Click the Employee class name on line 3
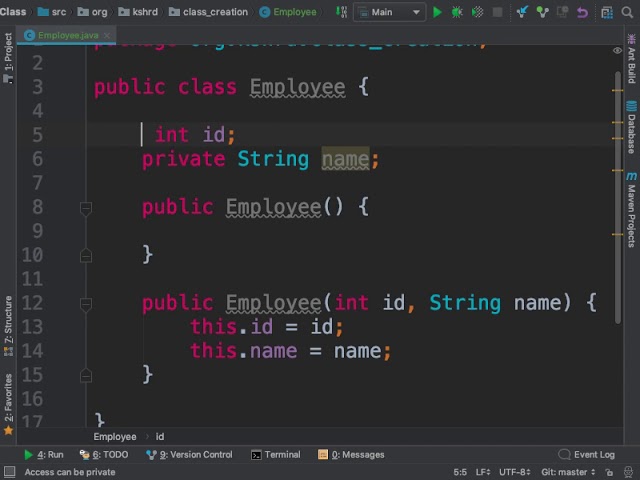This screenshot has height=480, width=640. pyautogui.click(x=298, y=87)
